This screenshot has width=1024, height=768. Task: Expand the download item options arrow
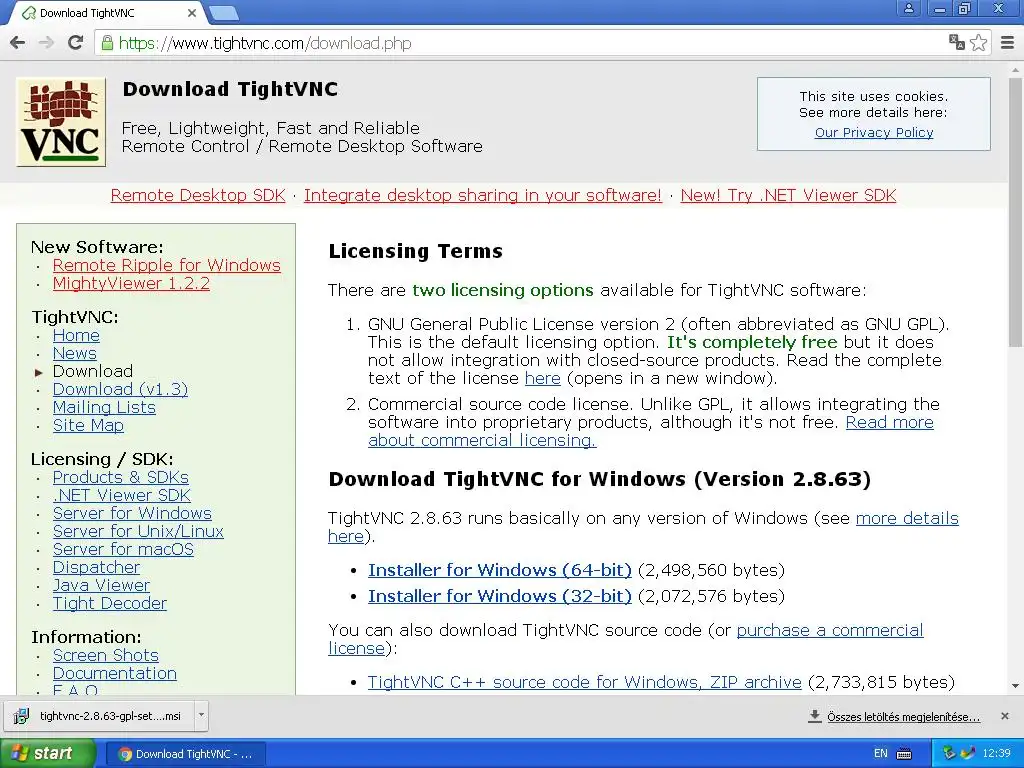pyautogui.click(x=201, y=716)
